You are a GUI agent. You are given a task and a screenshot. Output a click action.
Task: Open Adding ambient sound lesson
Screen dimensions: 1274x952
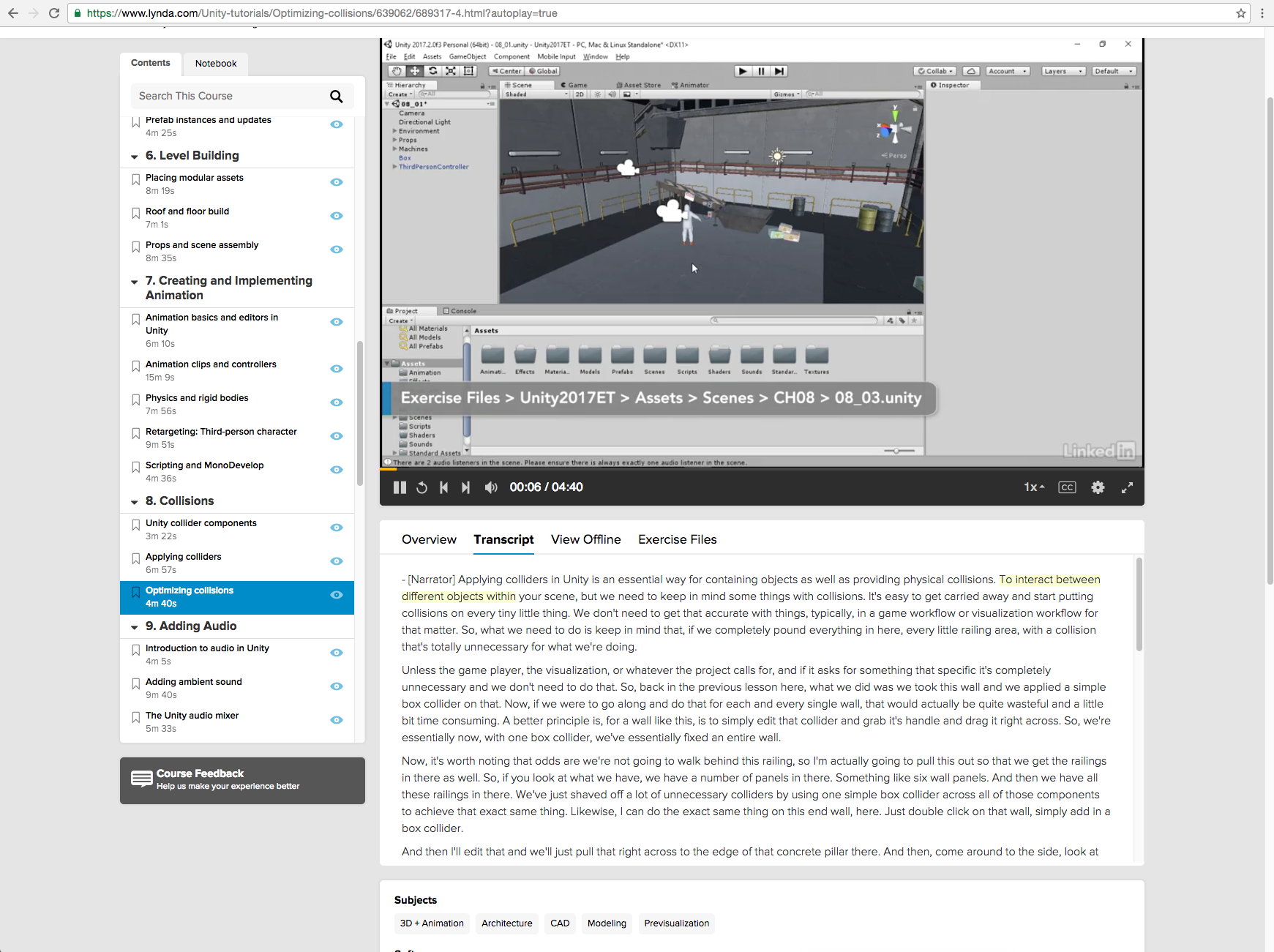(194, 682)
